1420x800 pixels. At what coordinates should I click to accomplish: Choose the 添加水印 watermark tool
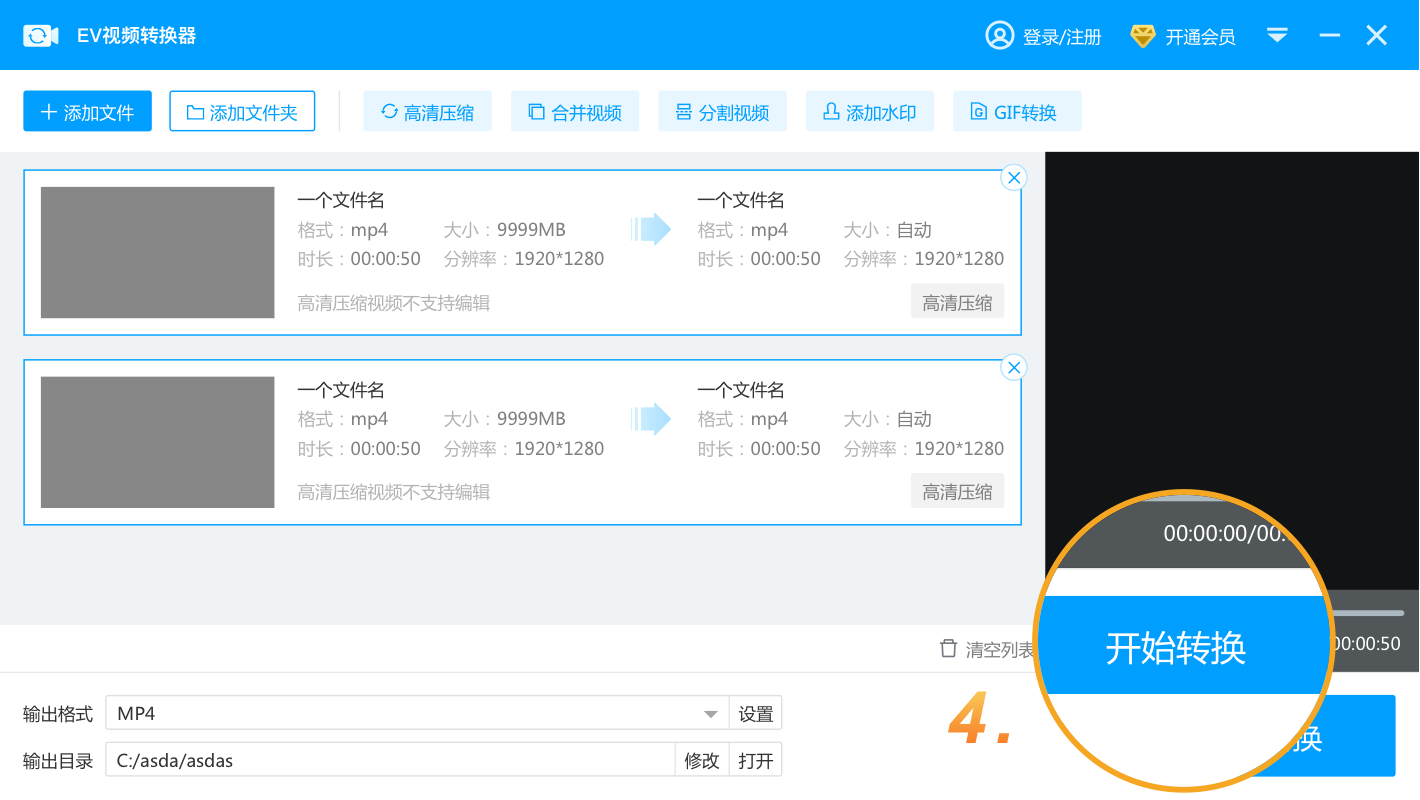coord(869,111)
